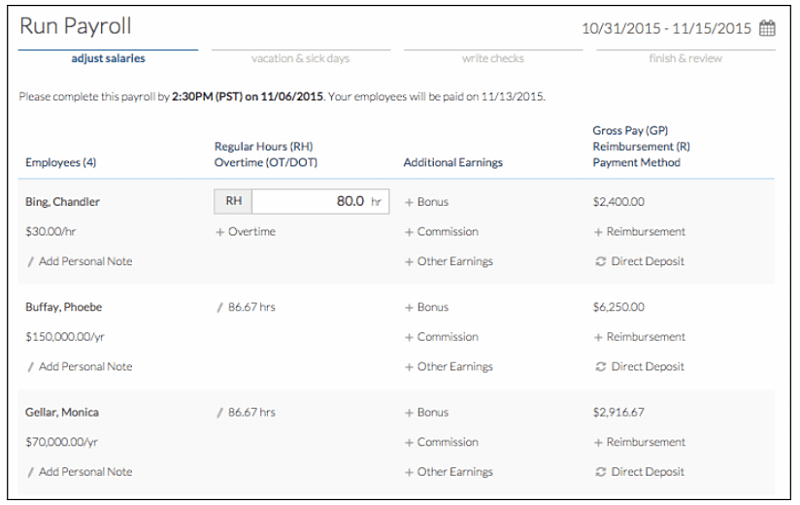
Task: Add Personal Note for Bing, Chandler
Action: (80, 261)
